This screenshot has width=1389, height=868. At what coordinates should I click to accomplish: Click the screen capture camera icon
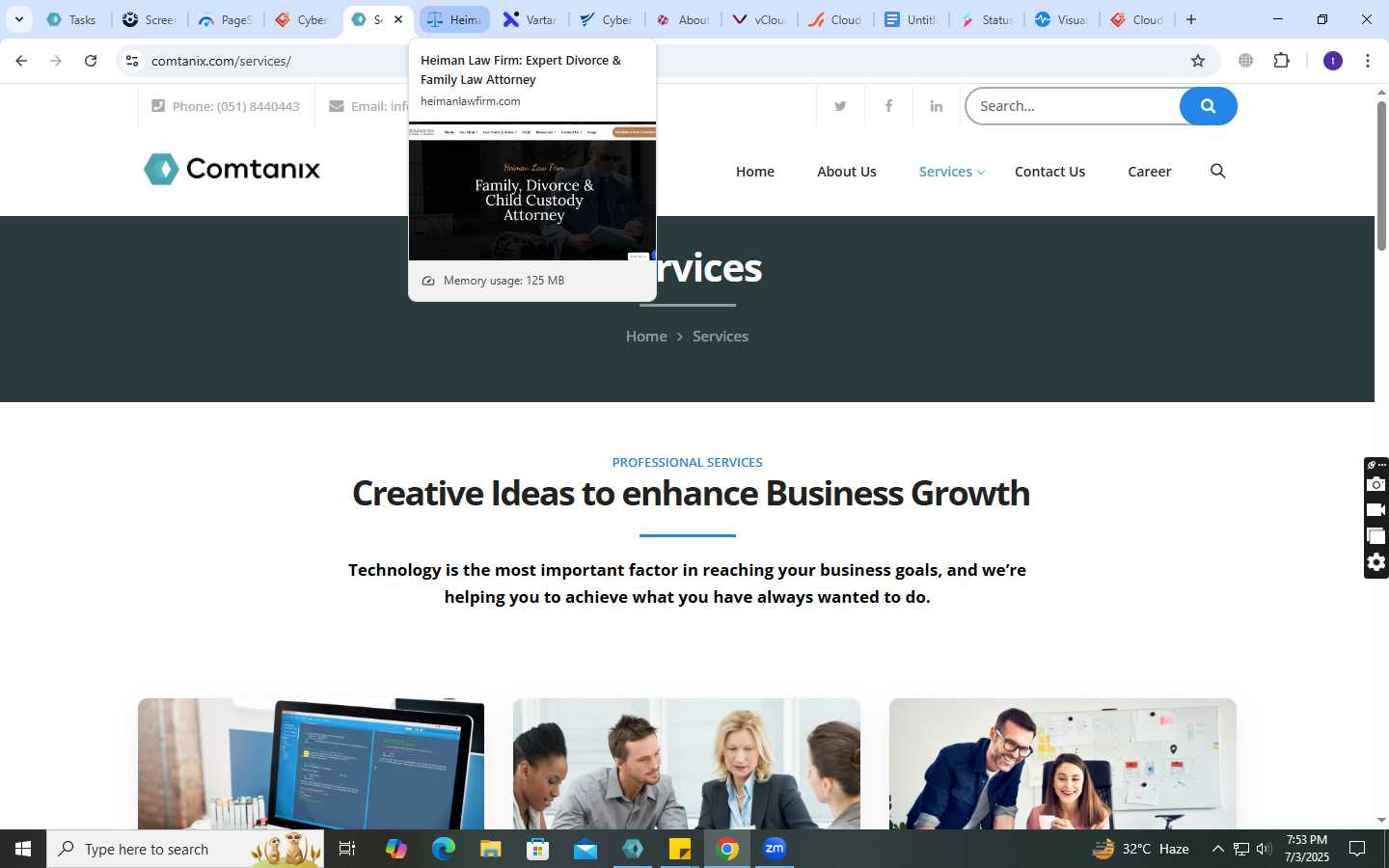(x=1376, y=484)
